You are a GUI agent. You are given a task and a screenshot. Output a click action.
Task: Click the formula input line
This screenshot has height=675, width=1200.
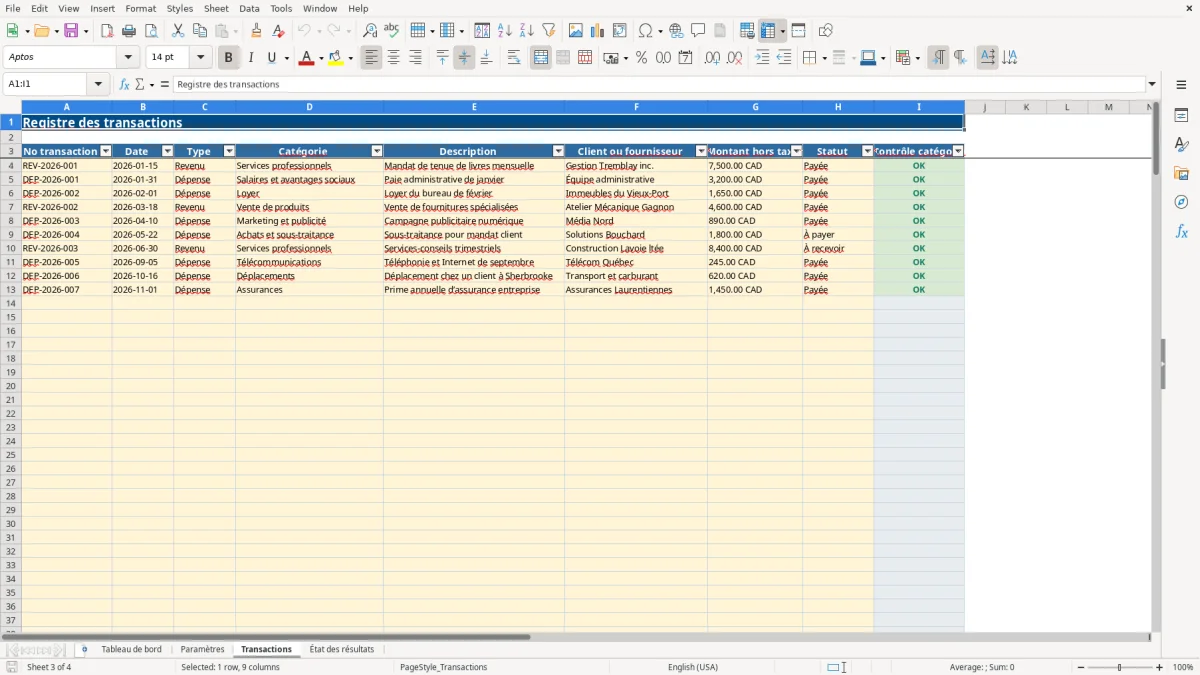pos(658,85)
